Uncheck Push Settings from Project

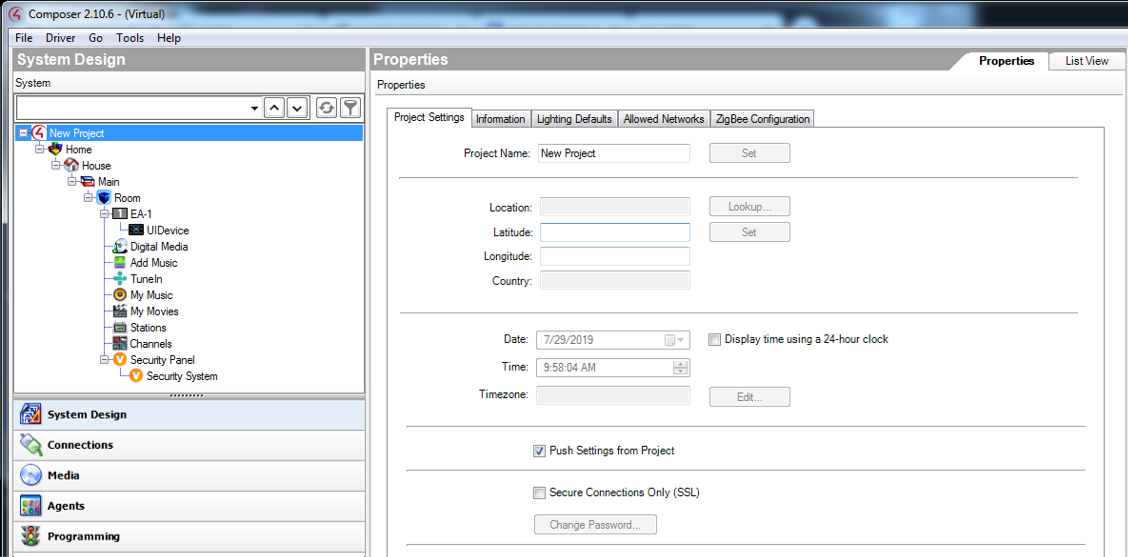[539, 451]
